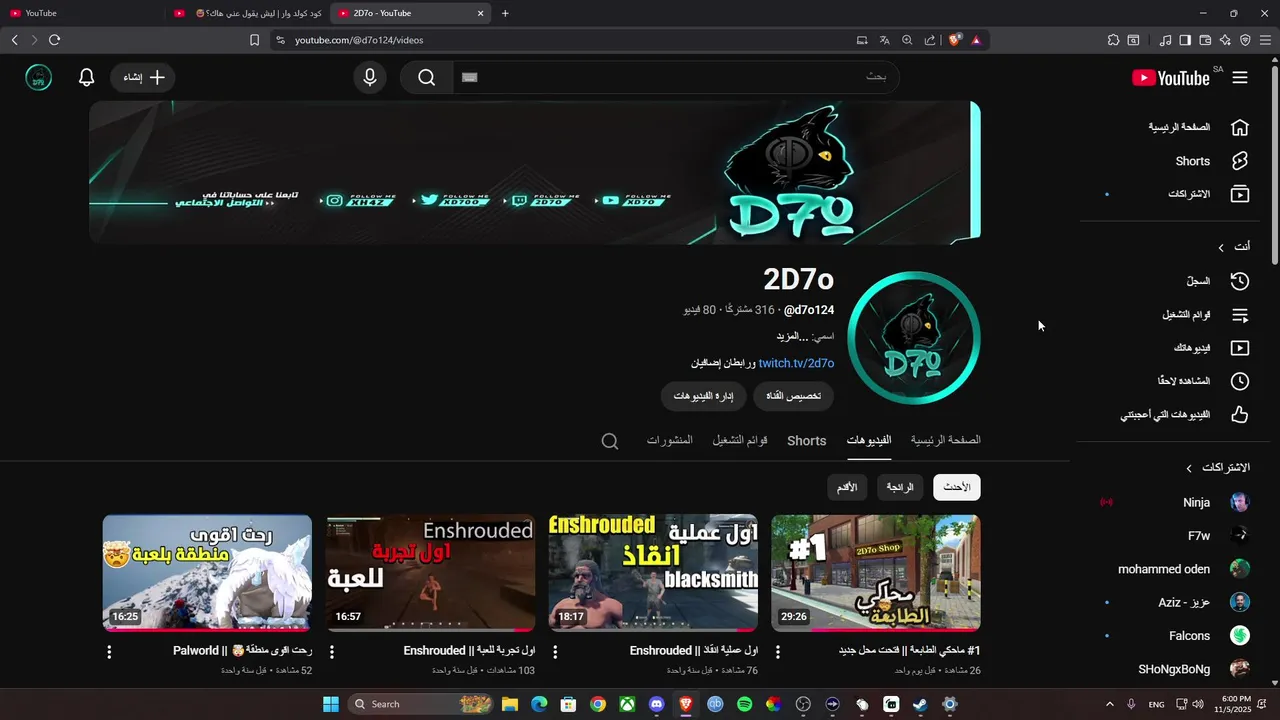Open Spotify from the taskbar

744,704
